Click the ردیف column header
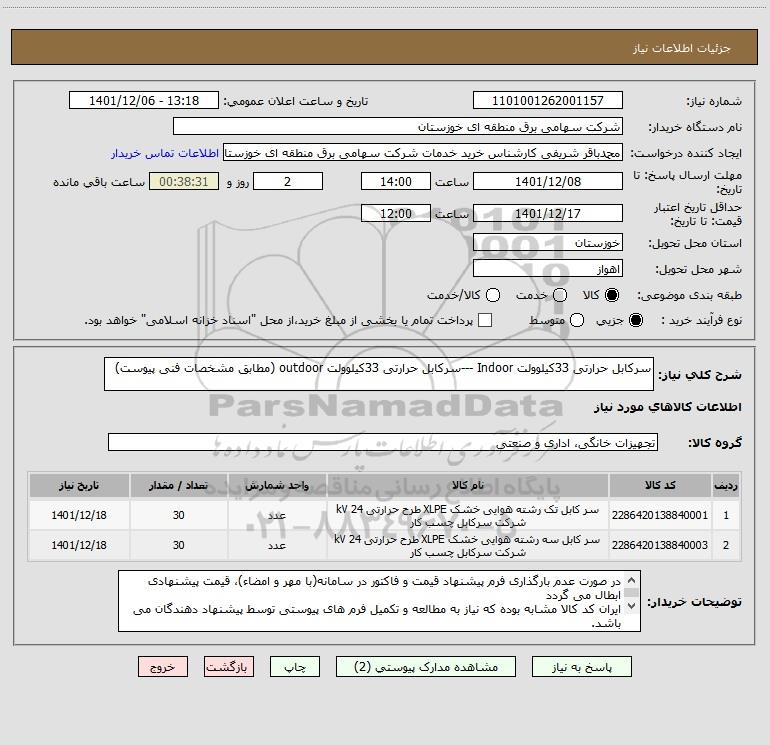Viewport: 770px width, 745px height. (726, 485)
